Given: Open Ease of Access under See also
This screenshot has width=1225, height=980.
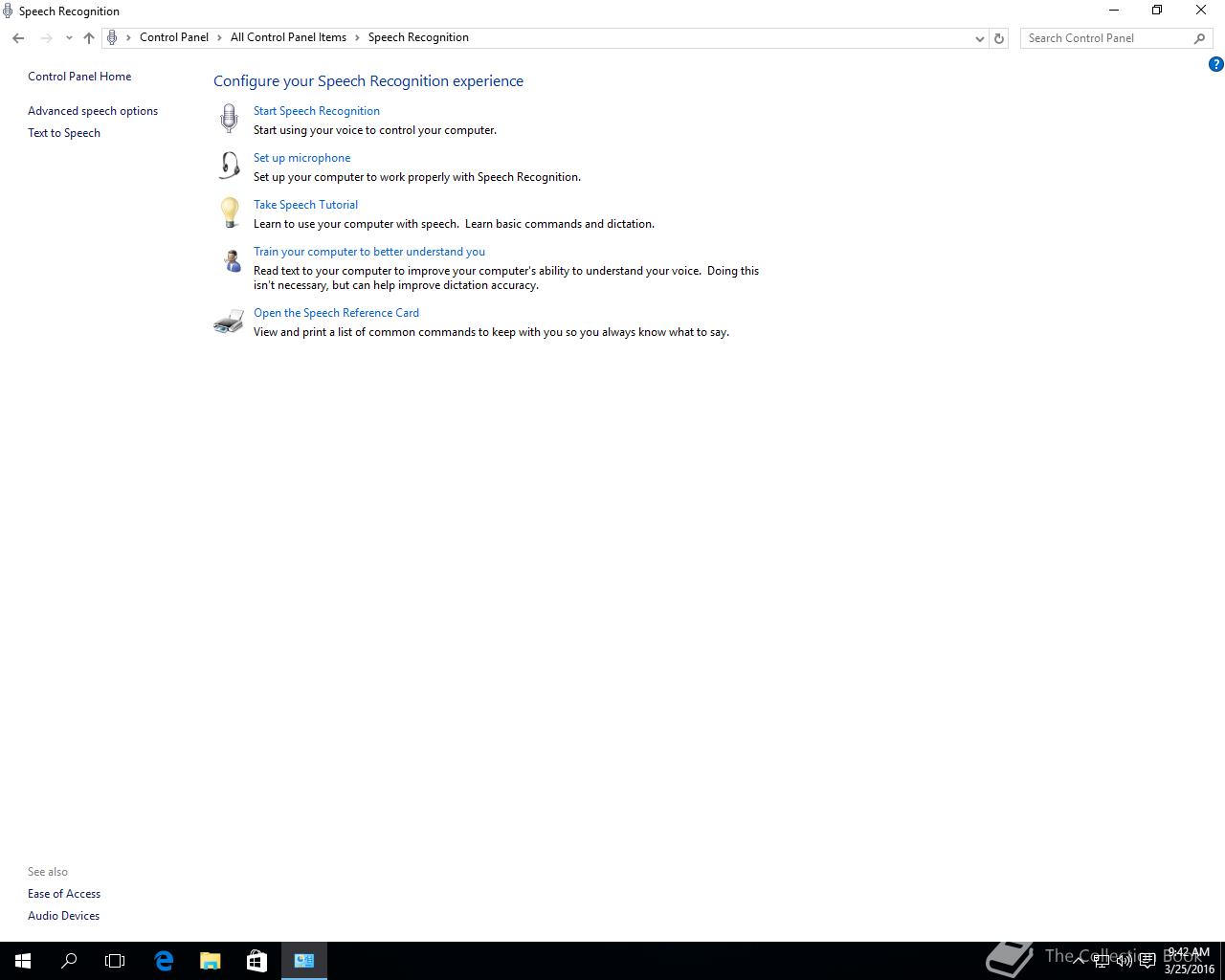Looking at the screenshot, I should click(64, 894).
